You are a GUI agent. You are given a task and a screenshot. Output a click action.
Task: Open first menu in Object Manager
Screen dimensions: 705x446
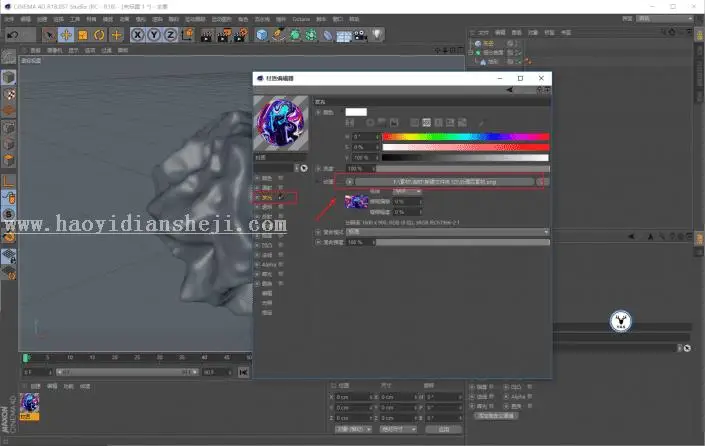pos(483,32)
